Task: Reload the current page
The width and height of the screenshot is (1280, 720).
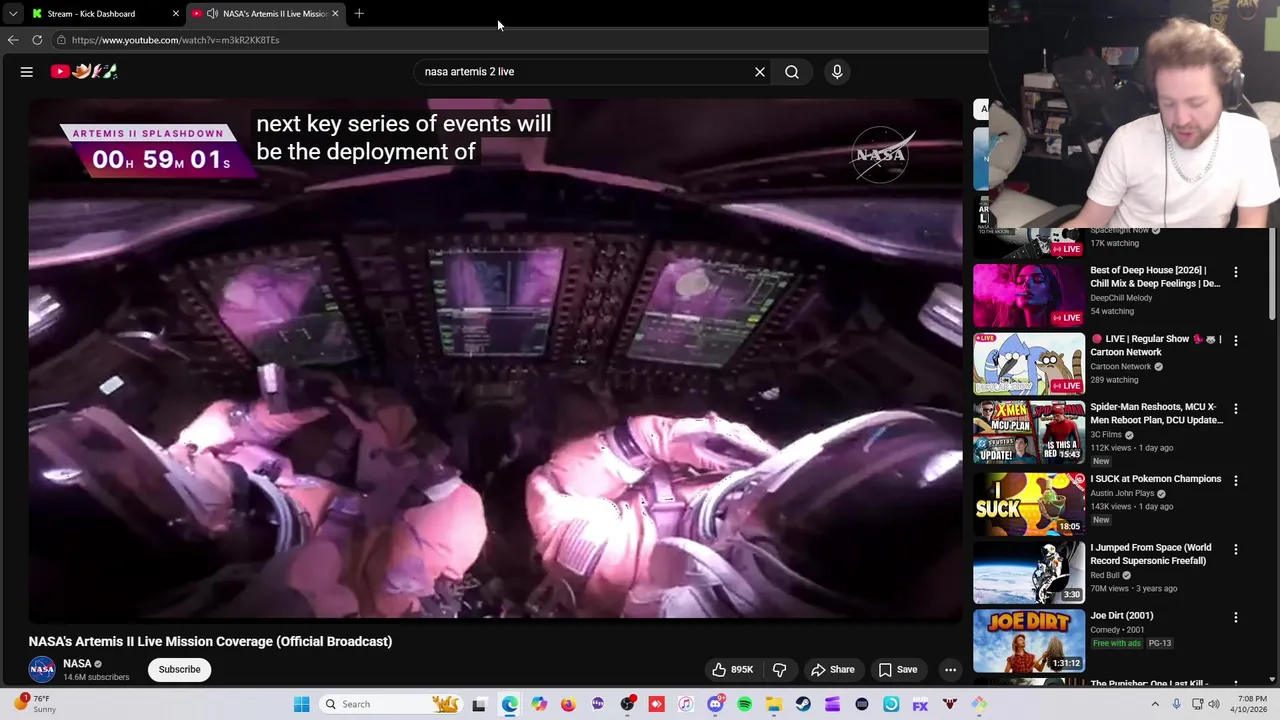Action: [37, 40]
